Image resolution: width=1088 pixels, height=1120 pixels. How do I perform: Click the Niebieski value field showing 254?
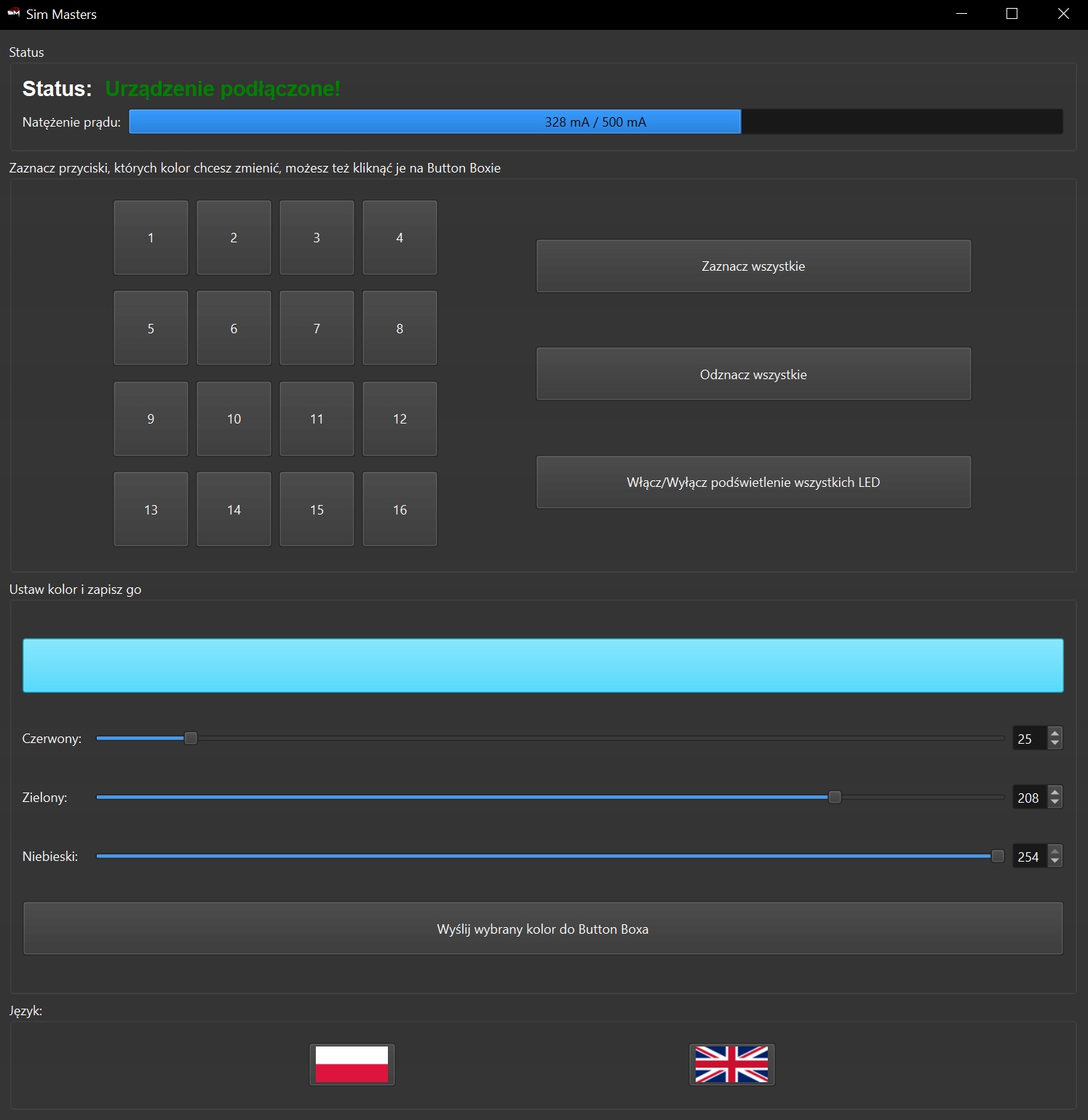coord(1030,857)
